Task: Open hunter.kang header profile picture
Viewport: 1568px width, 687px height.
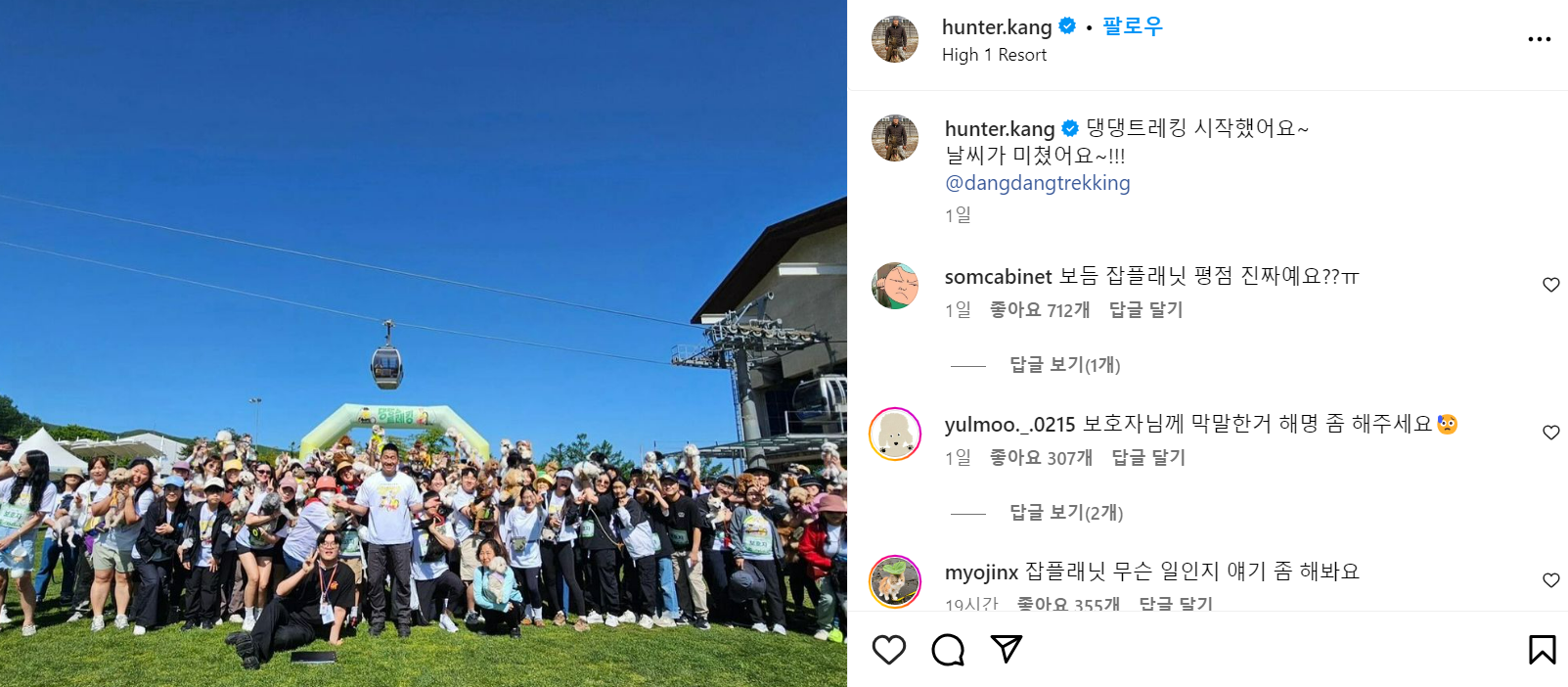Action: point(895,39)
